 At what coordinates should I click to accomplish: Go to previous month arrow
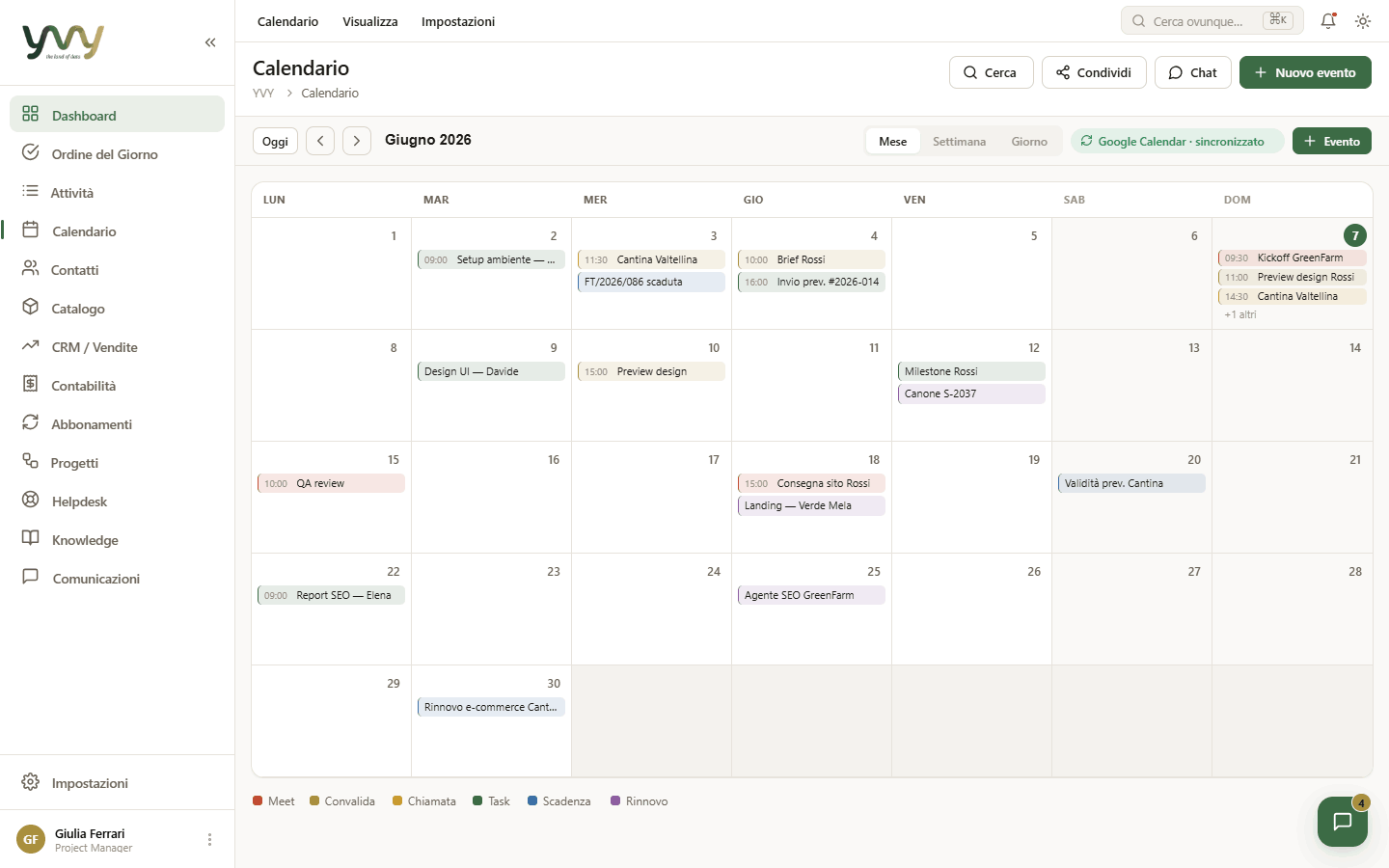[320, 141]
